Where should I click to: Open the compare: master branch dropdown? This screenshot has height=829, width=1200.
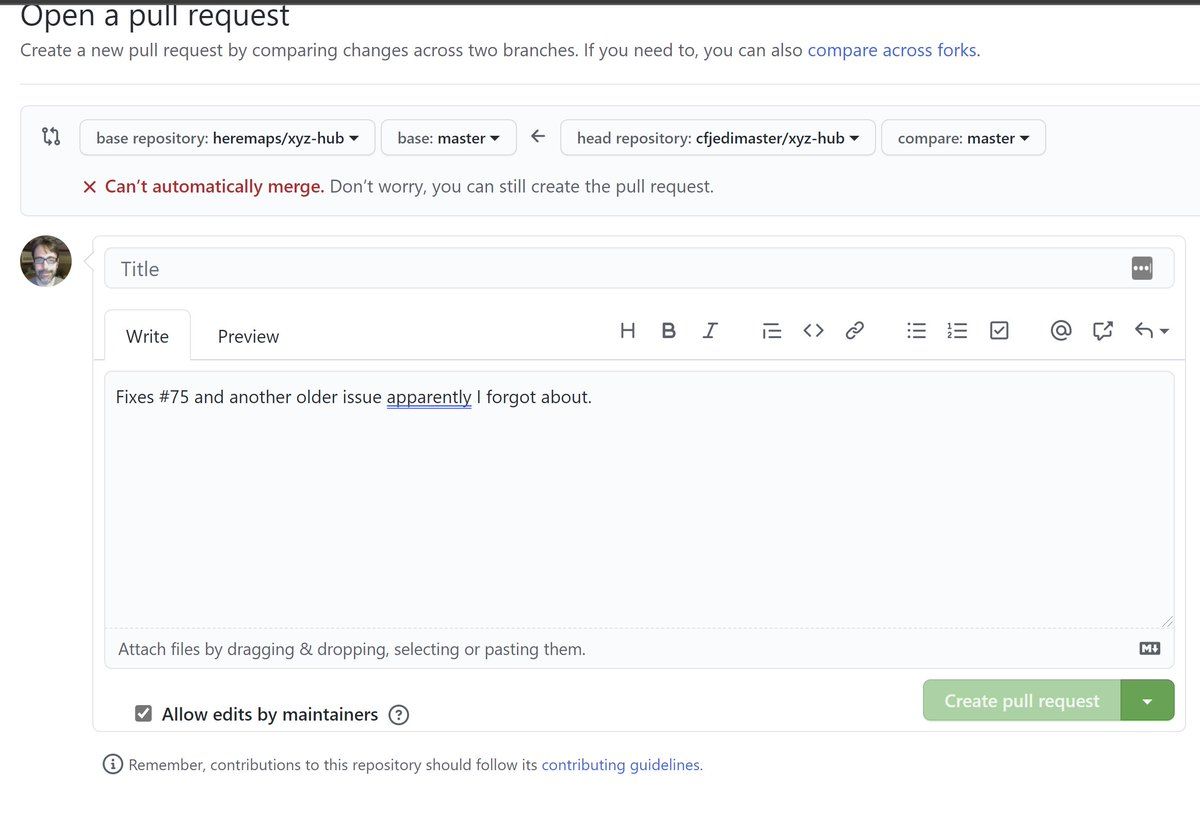[x=963, y=138]
